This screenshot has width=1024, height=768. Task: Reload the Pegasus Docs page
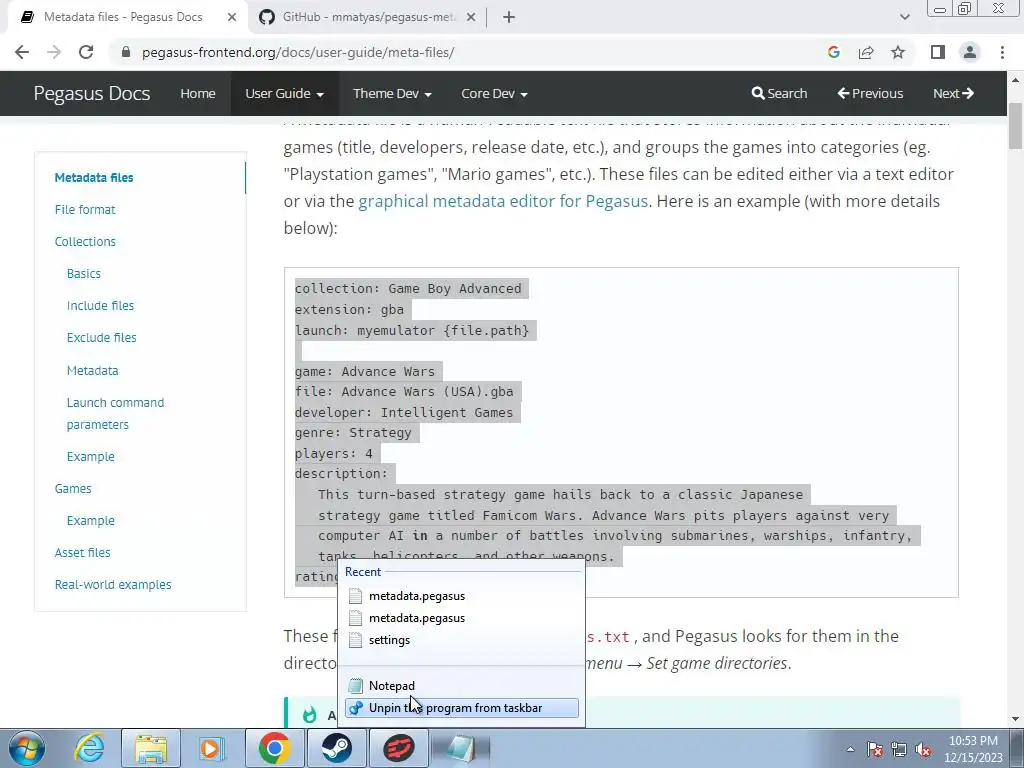tap(86, 52)
